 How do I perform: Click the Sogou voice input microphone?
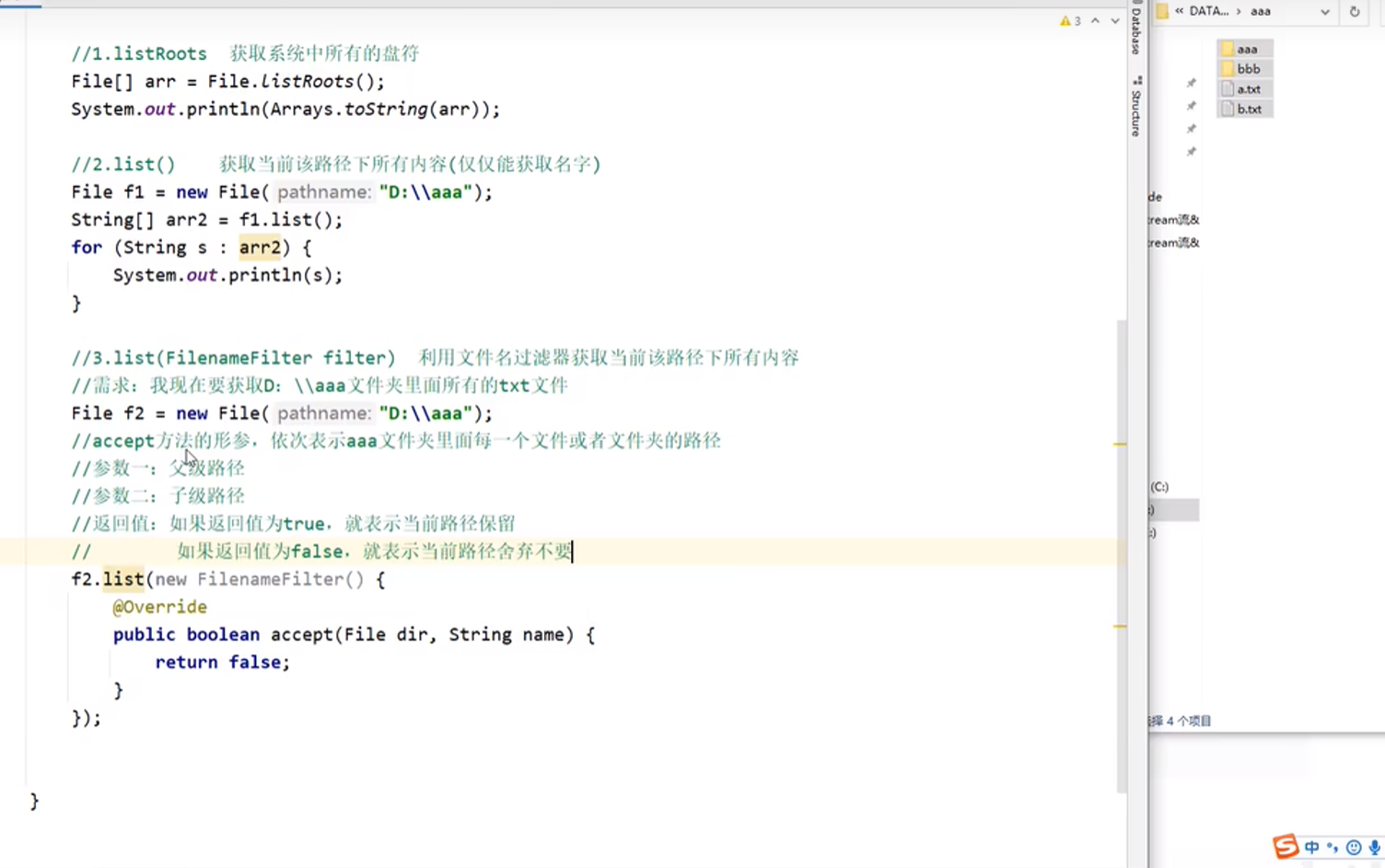pos(1374,848)
